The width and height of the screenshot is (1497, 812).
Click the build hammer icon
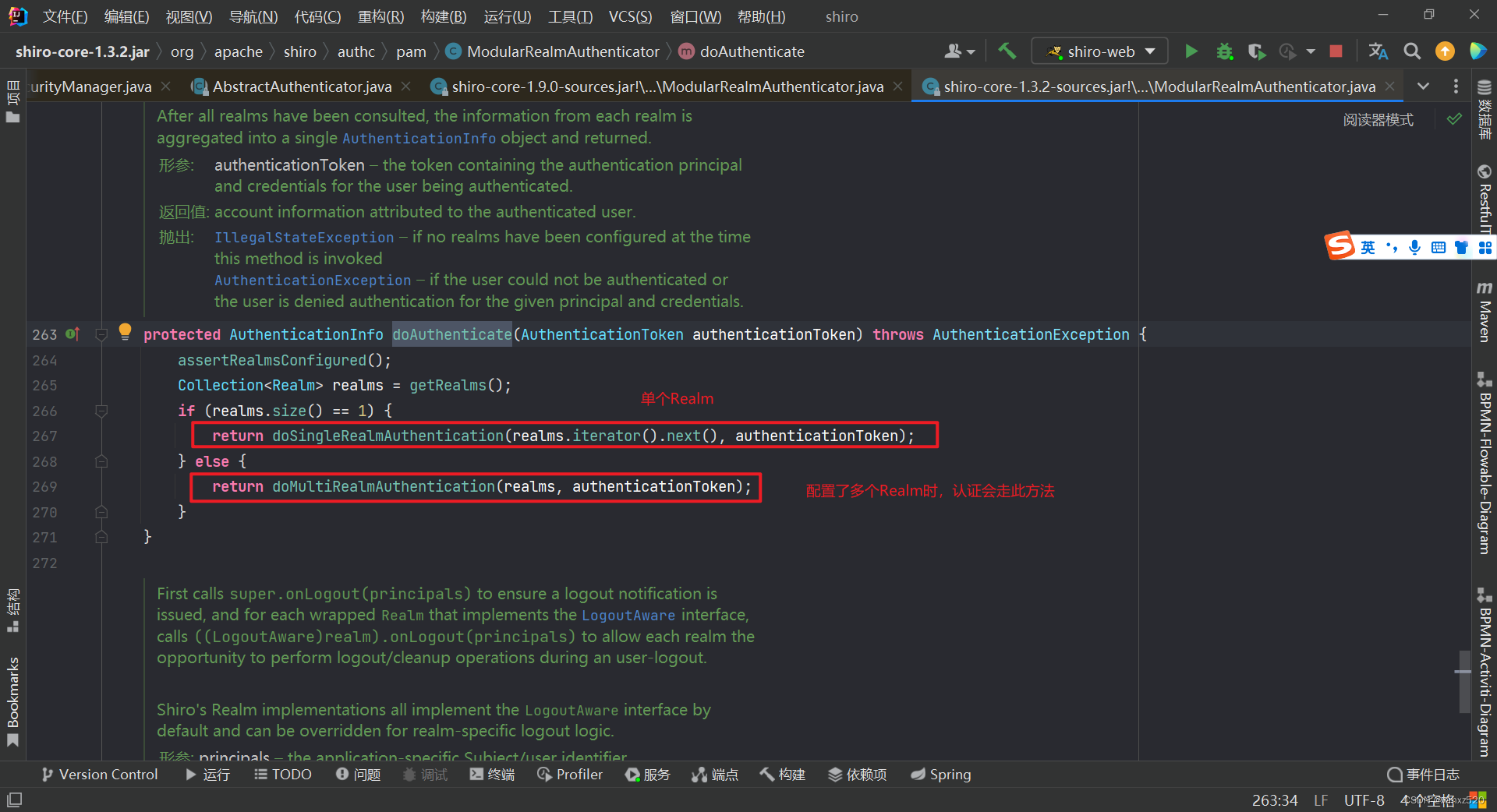tap(1007, 51)
